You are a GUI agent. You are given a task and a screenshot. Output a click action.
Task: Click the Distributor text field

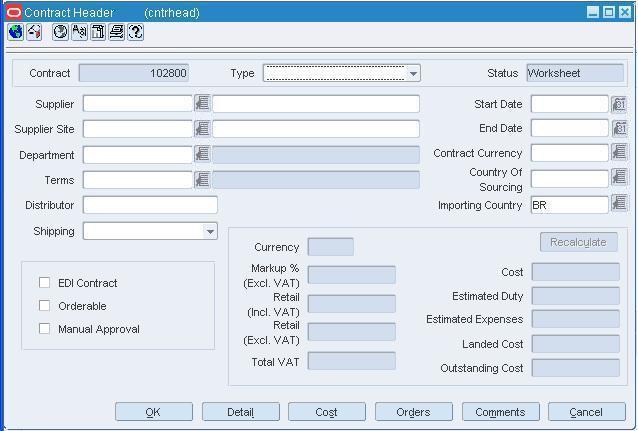[x=150, y=205]
